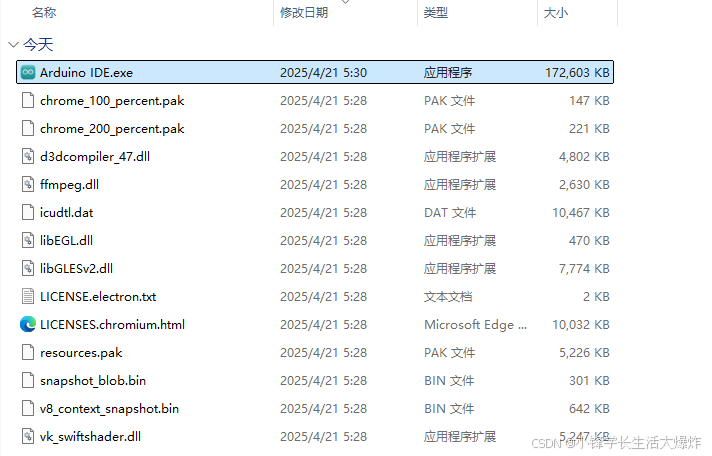Click the 文本文档 type of LICENSE.electron.txt

448,297
